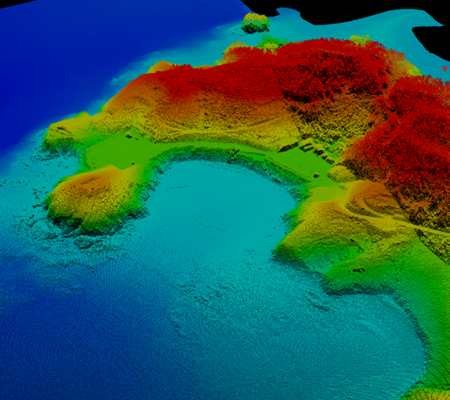Click the small round yellow mound near buildings
Screen dimensions: 450x400
(341, 174)
